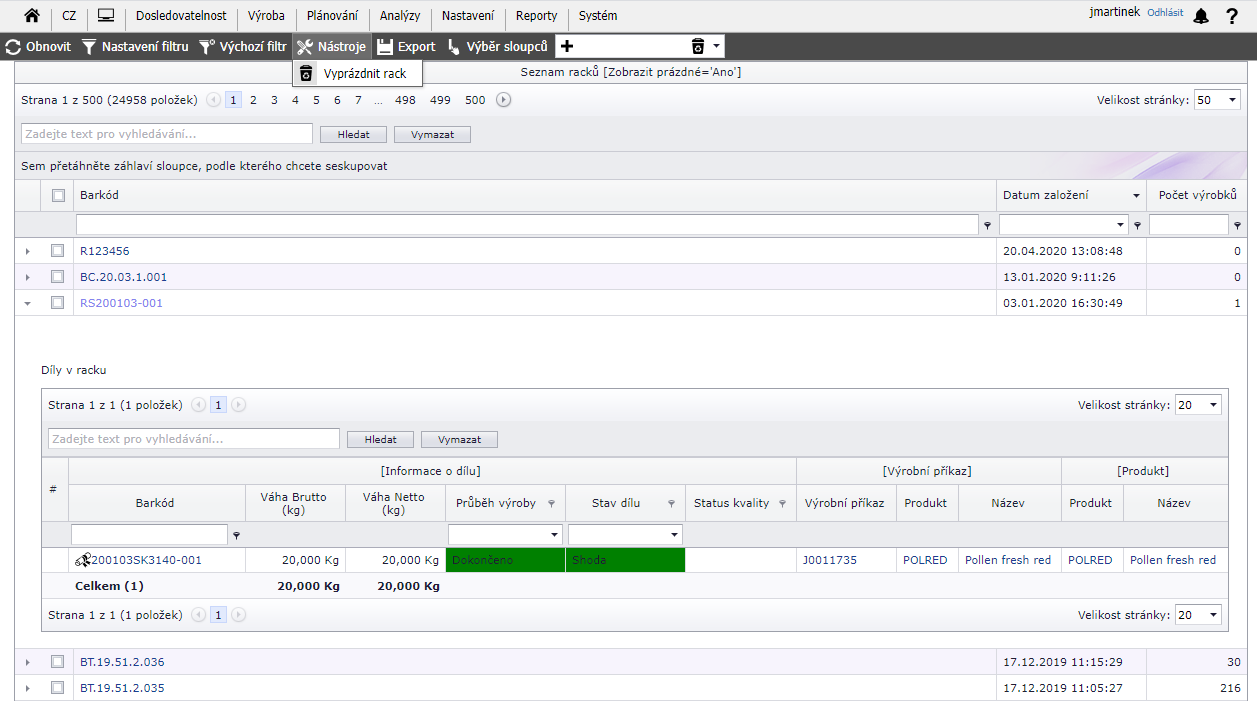
Task: Click the notifications bell icon
Action: [1201, 16]
